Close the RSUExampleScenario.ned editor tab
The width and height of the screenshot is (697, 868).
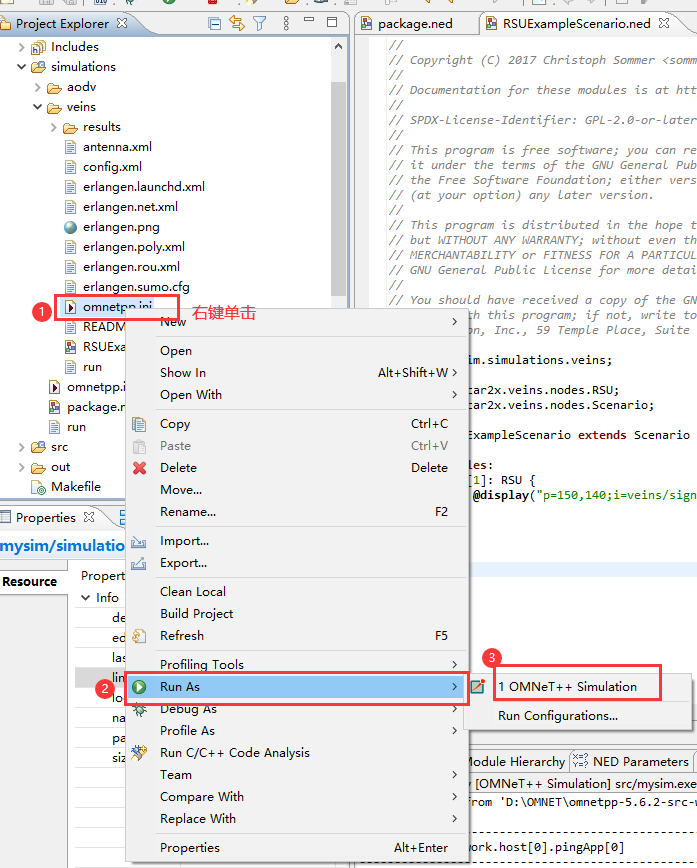click(x=664, y=23)
